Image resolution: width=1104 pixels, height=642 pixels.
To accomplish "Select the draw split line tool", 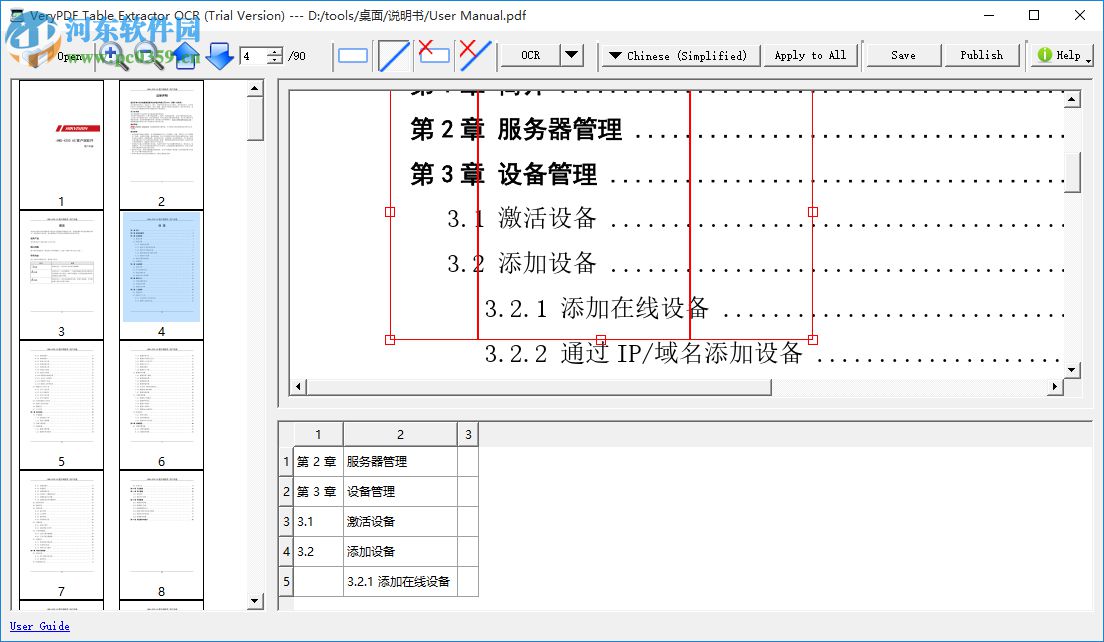I will pyautogui.click(x=392, y=55).
